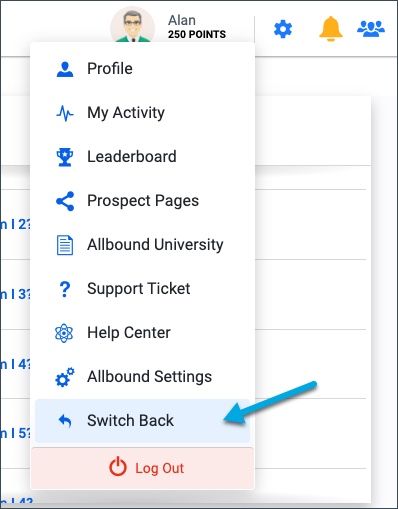Click the Allbound Settings gears icon
The image size is (398, 509).
(65, 377)
